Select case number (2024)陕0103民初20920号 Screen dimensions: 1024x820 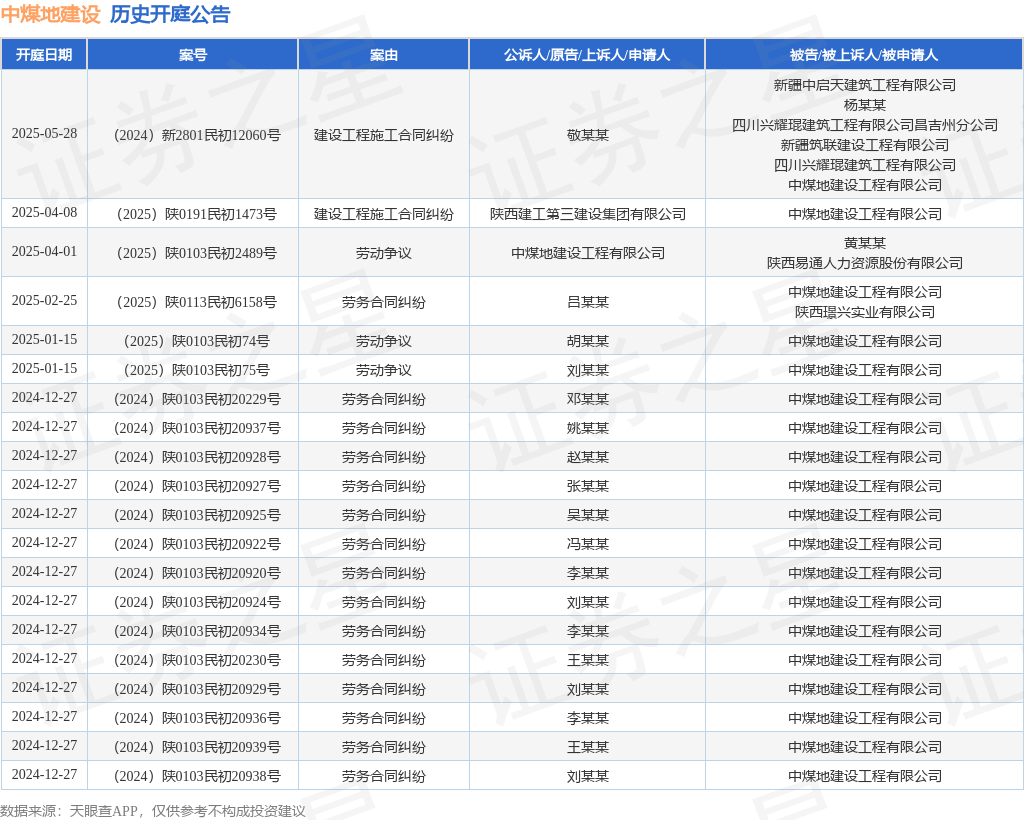tap(197, 573)
